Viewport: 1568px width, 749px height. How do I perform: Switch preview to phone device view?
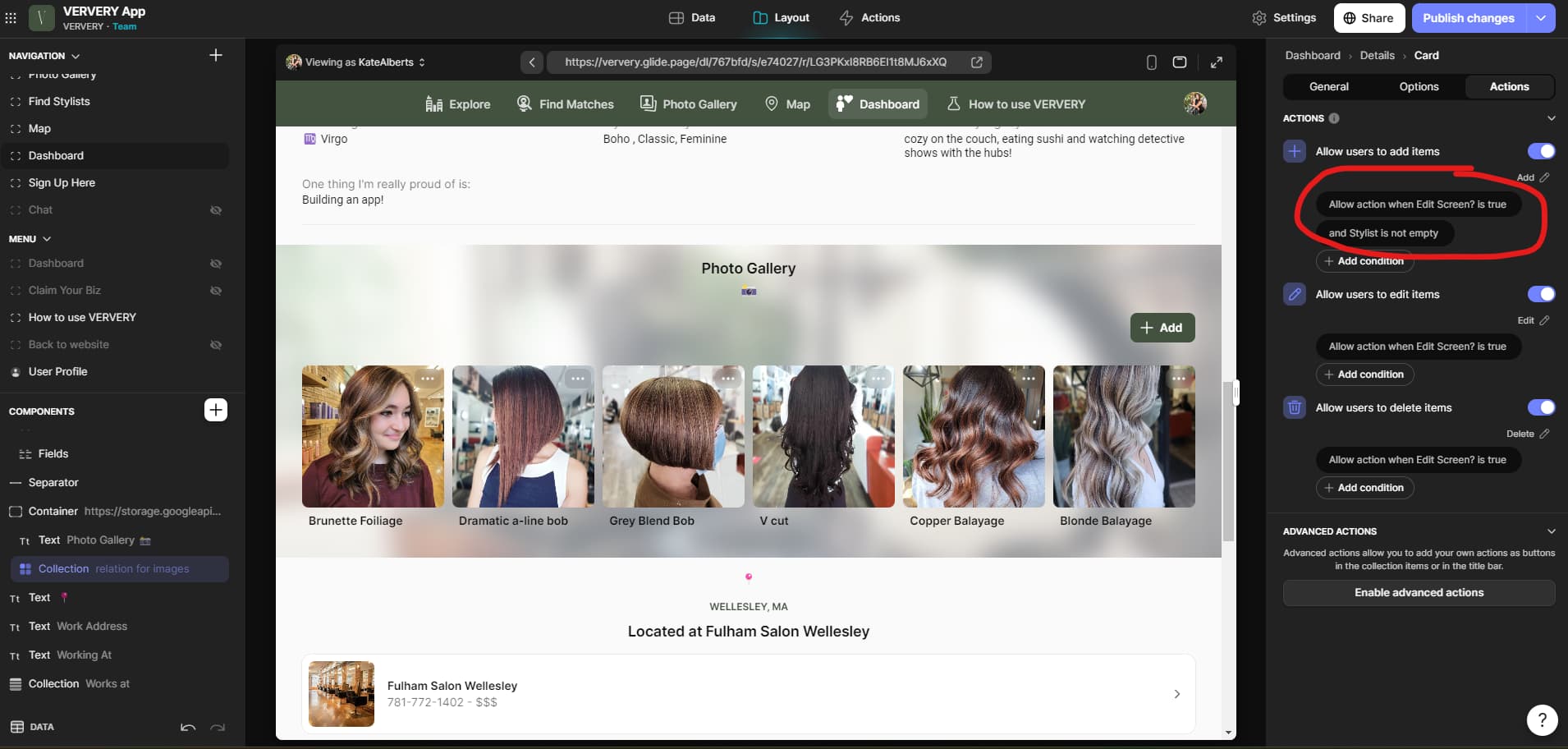1152,62
